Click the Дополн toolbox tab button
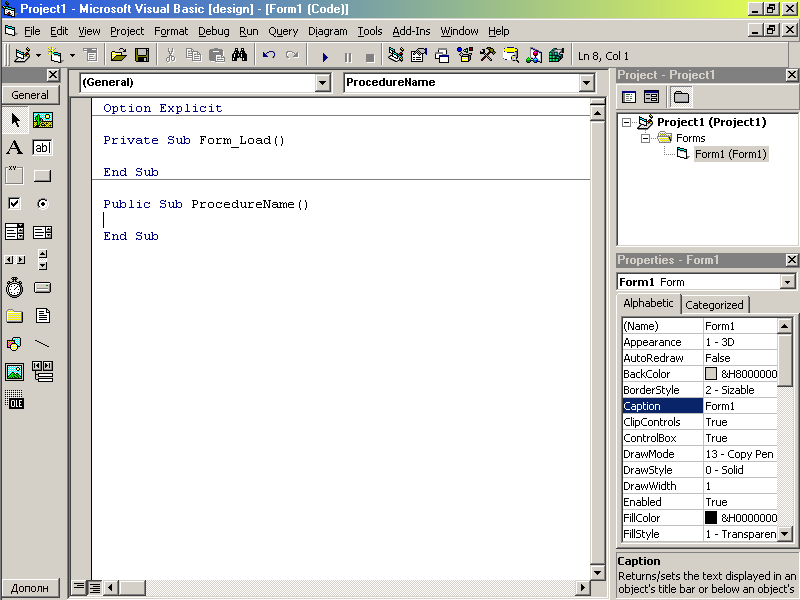The width and height of the screenshot is (800, 600). coord(30,588)
